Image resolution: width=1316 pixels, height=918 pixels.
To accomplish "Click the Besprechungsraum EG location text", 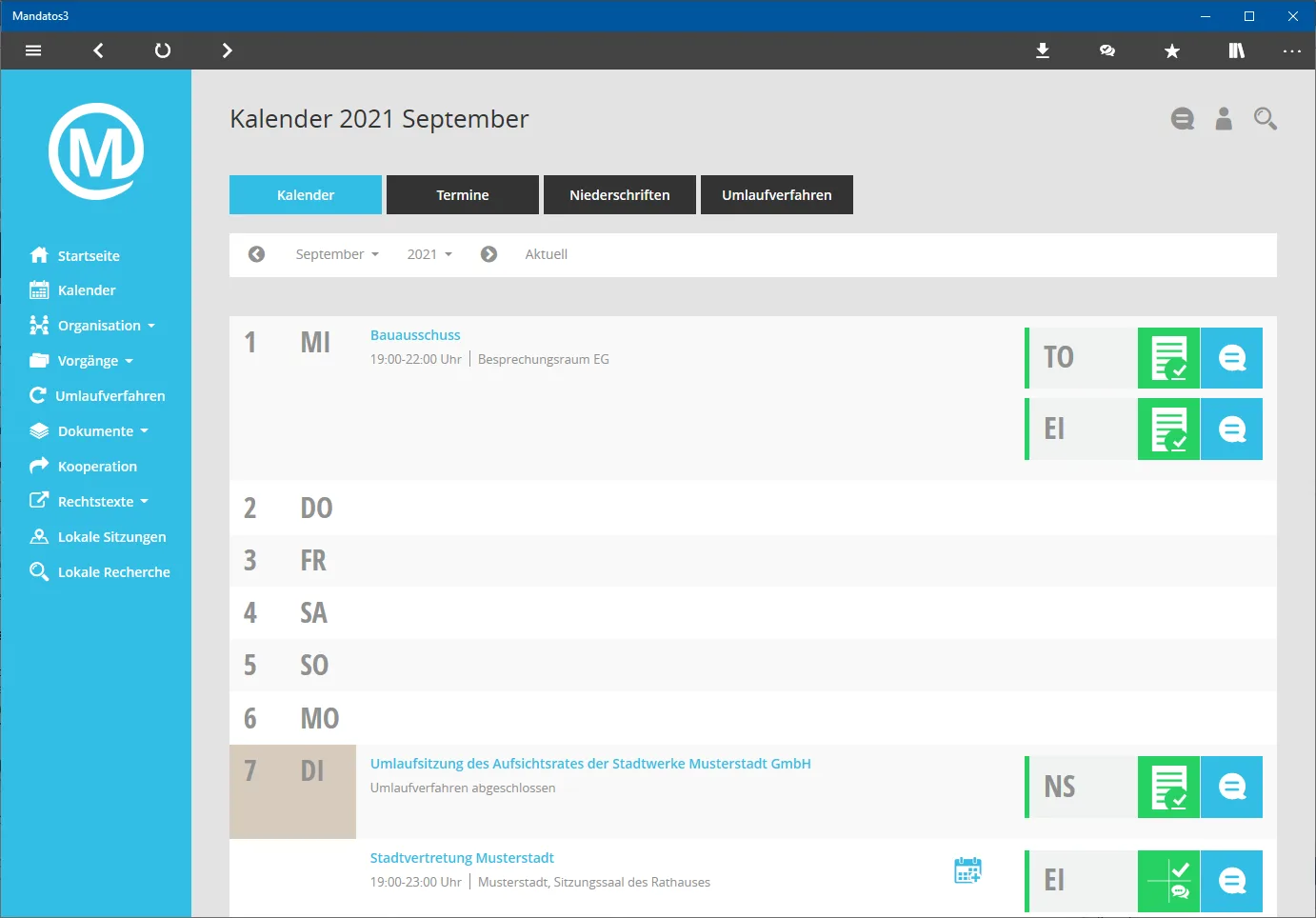I will pyautogui.click(x=544, y=359).
